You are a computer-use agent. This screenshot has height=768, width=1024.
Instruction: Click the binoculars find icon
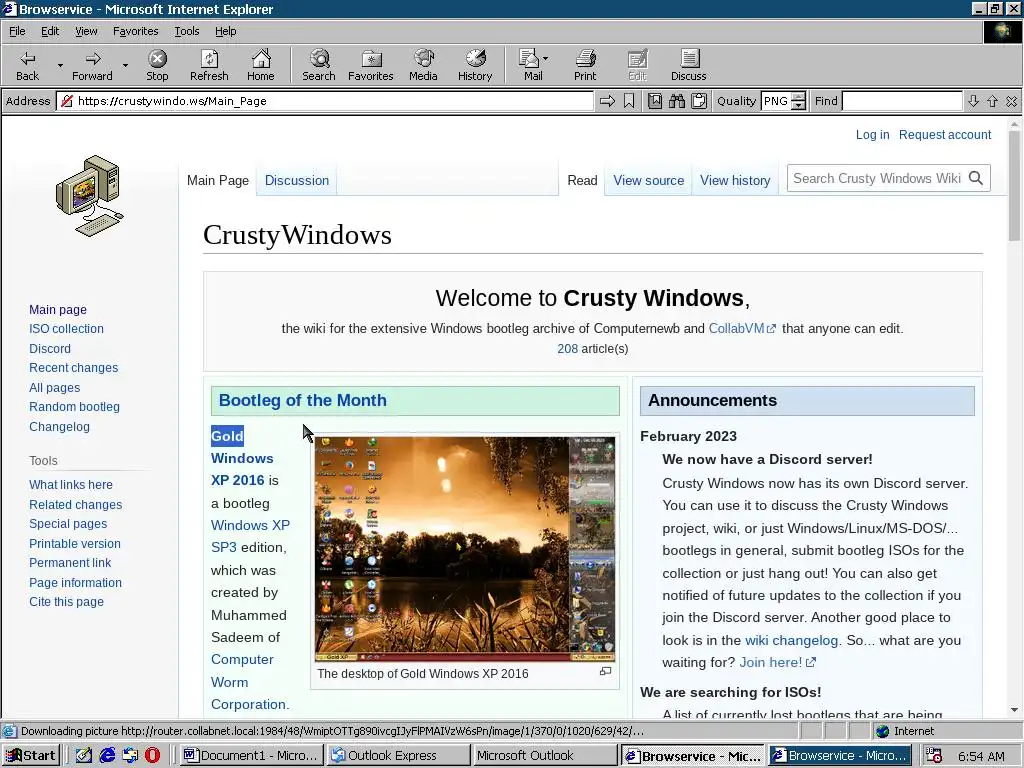(677, 101)
